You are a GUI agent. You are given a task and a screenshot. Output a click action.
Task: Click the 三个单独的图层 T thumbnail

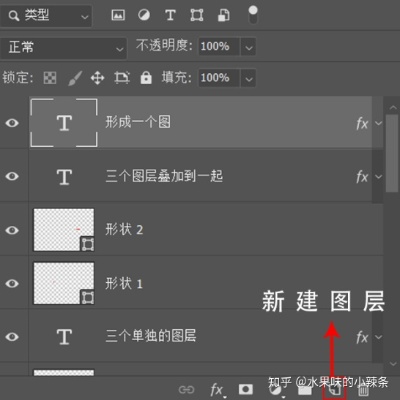pos(64,337)
